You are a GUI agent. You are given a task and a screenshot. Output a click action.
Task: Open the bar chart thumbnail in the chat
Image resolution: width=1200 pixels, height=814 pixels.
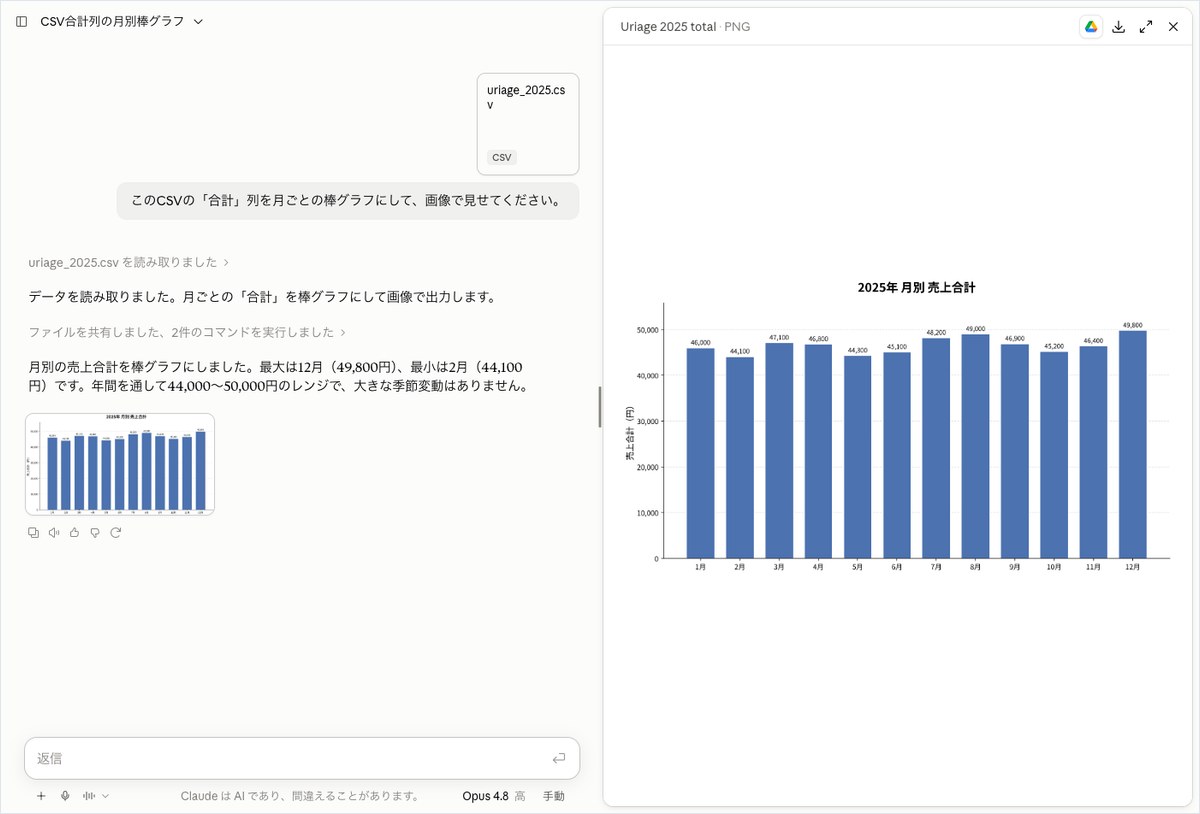click(120, 464)
